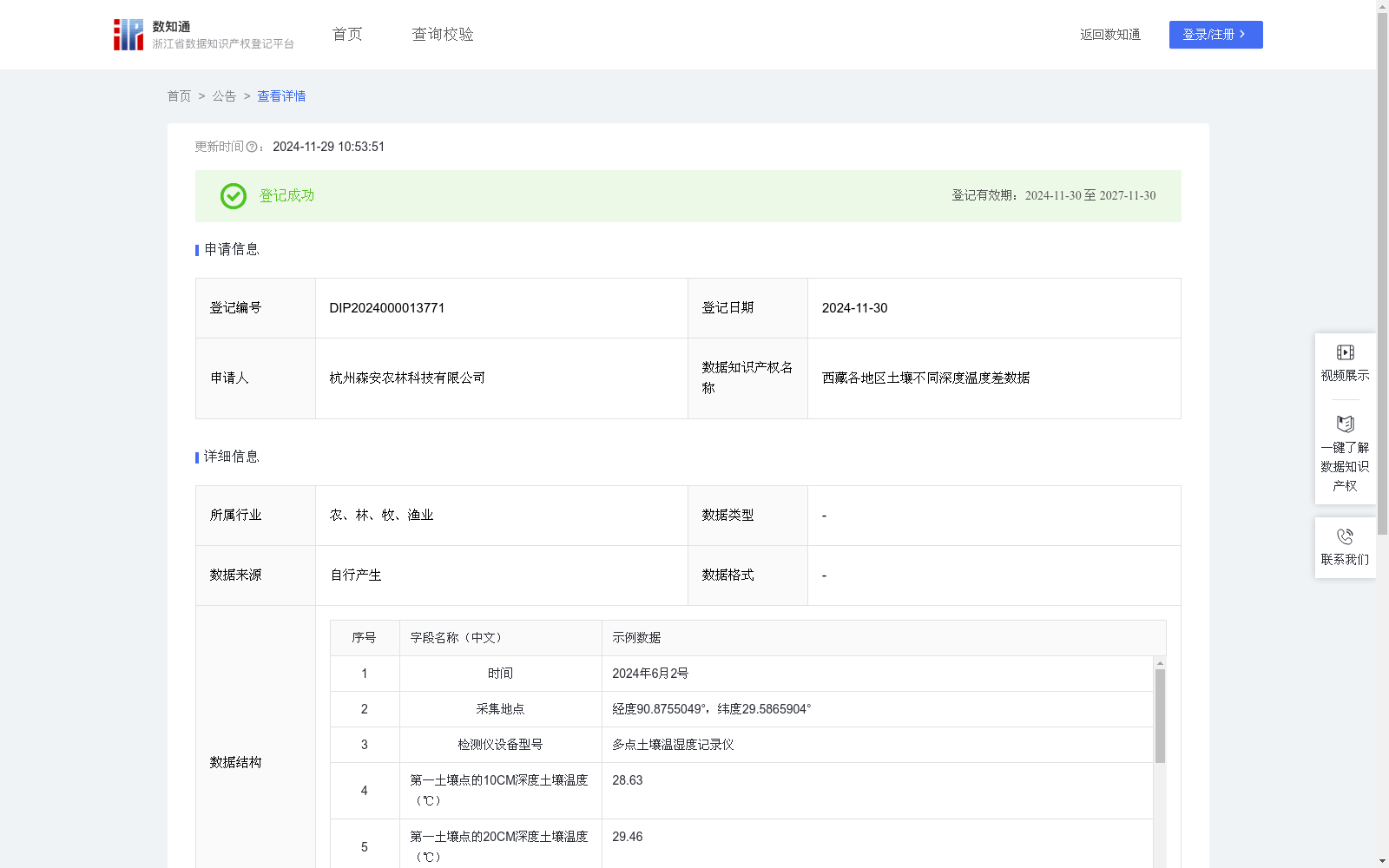Image resolution: width=1389 pixels, height=868 pixels.
Task: Click the inner data structure table scrollbar
Action: (x=1160, y=716)
